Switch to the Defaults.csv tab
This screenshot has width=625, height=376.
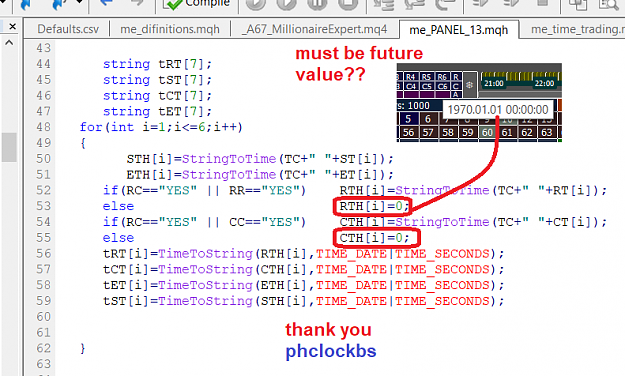68,29
